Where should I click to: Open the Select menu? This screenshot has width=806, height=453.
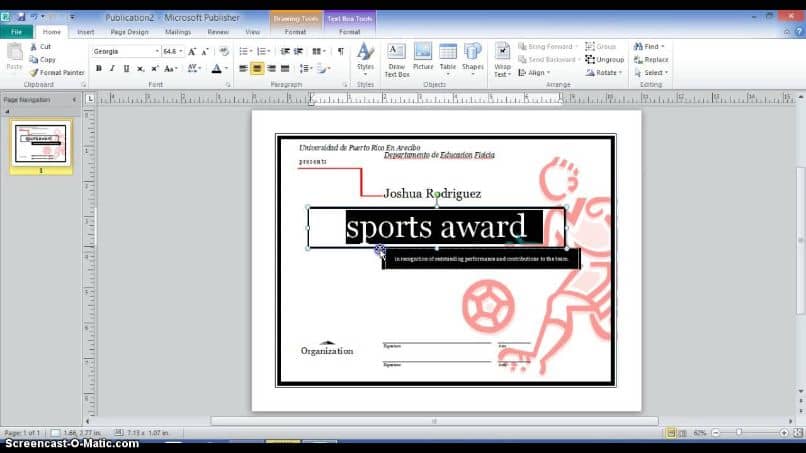point(651,73)
